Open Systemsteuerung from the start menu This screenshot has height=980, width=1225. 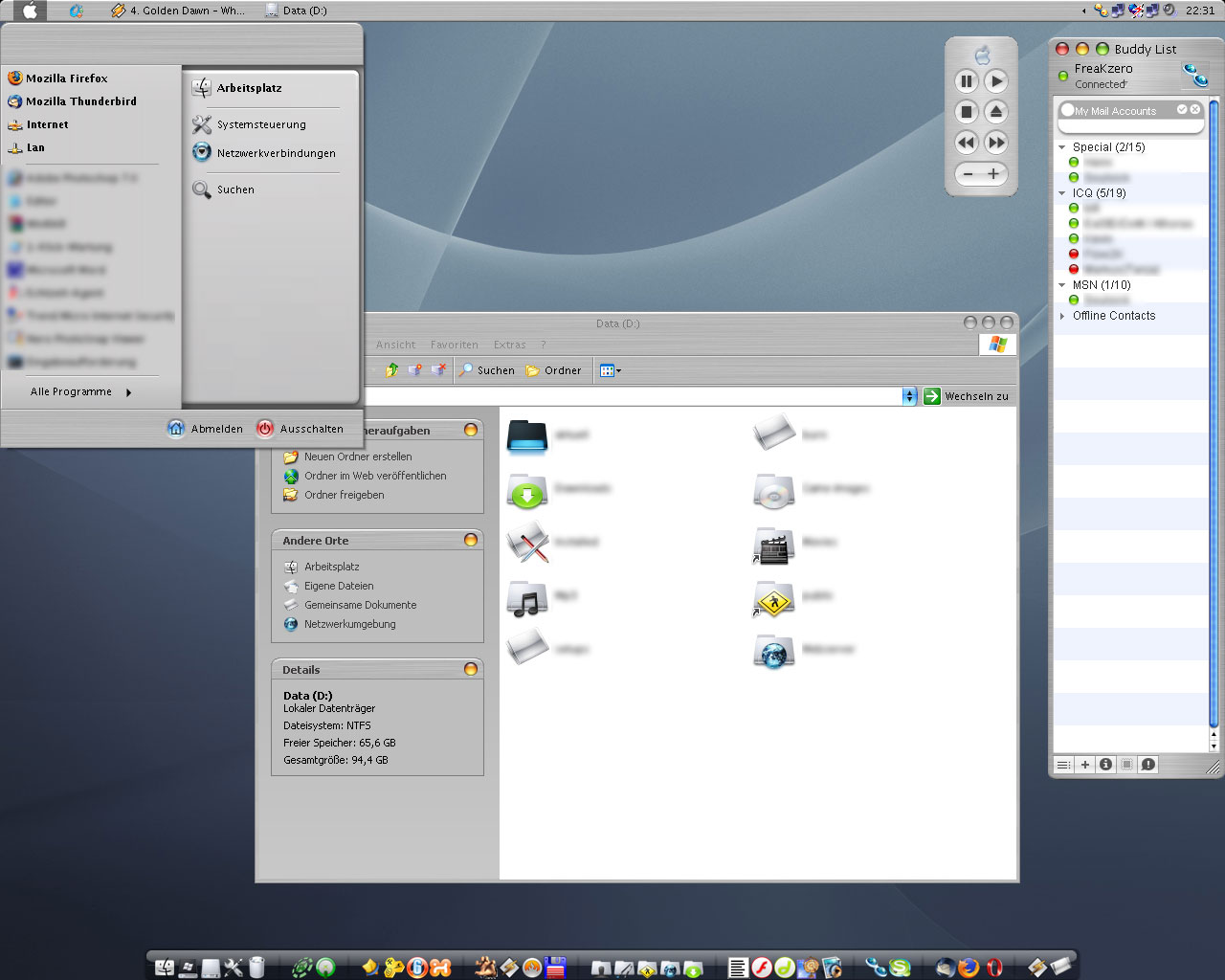249,124
